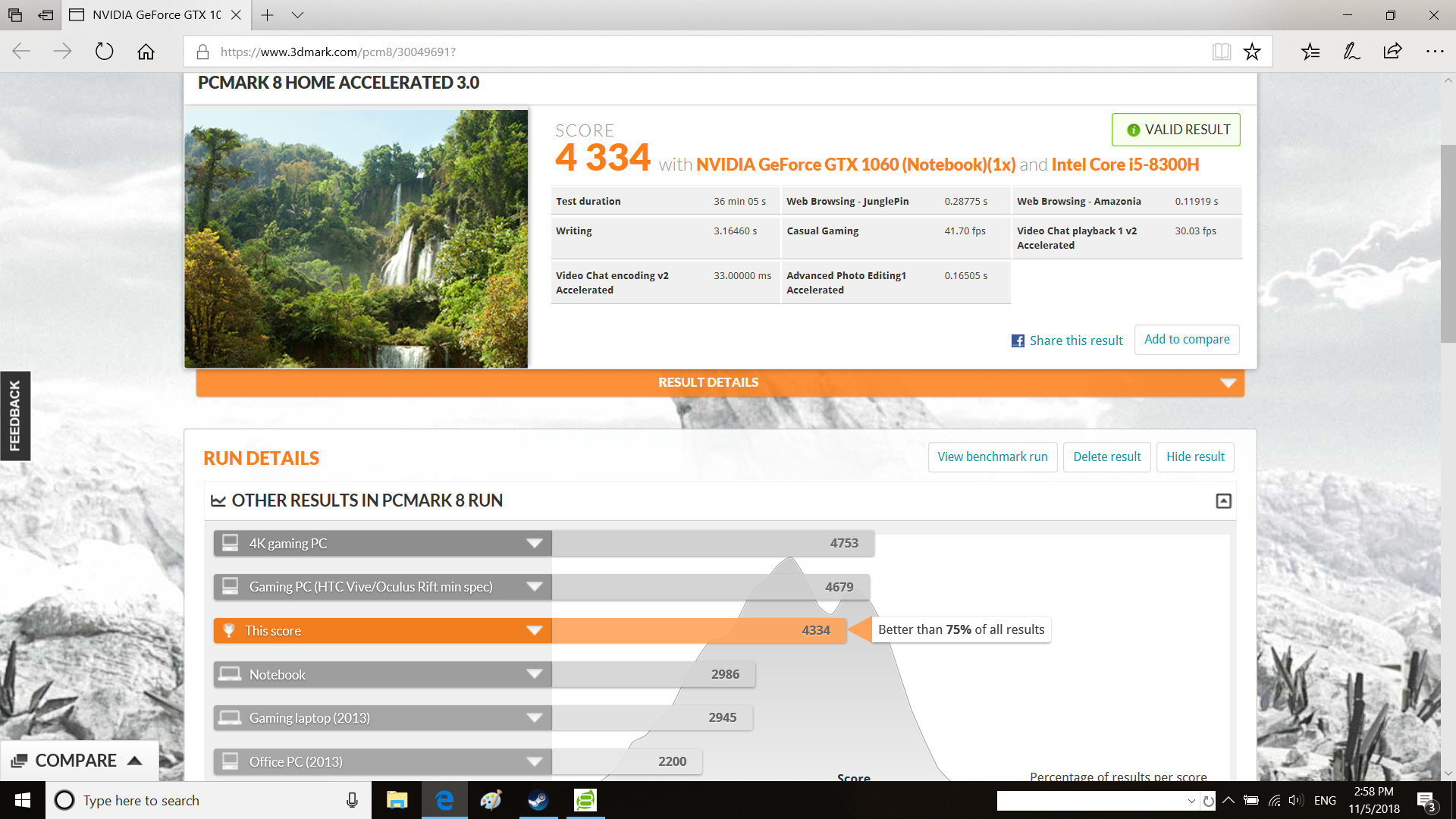Click the Hide result button
Screen dimensions: 1456x819
[1195, 457]
